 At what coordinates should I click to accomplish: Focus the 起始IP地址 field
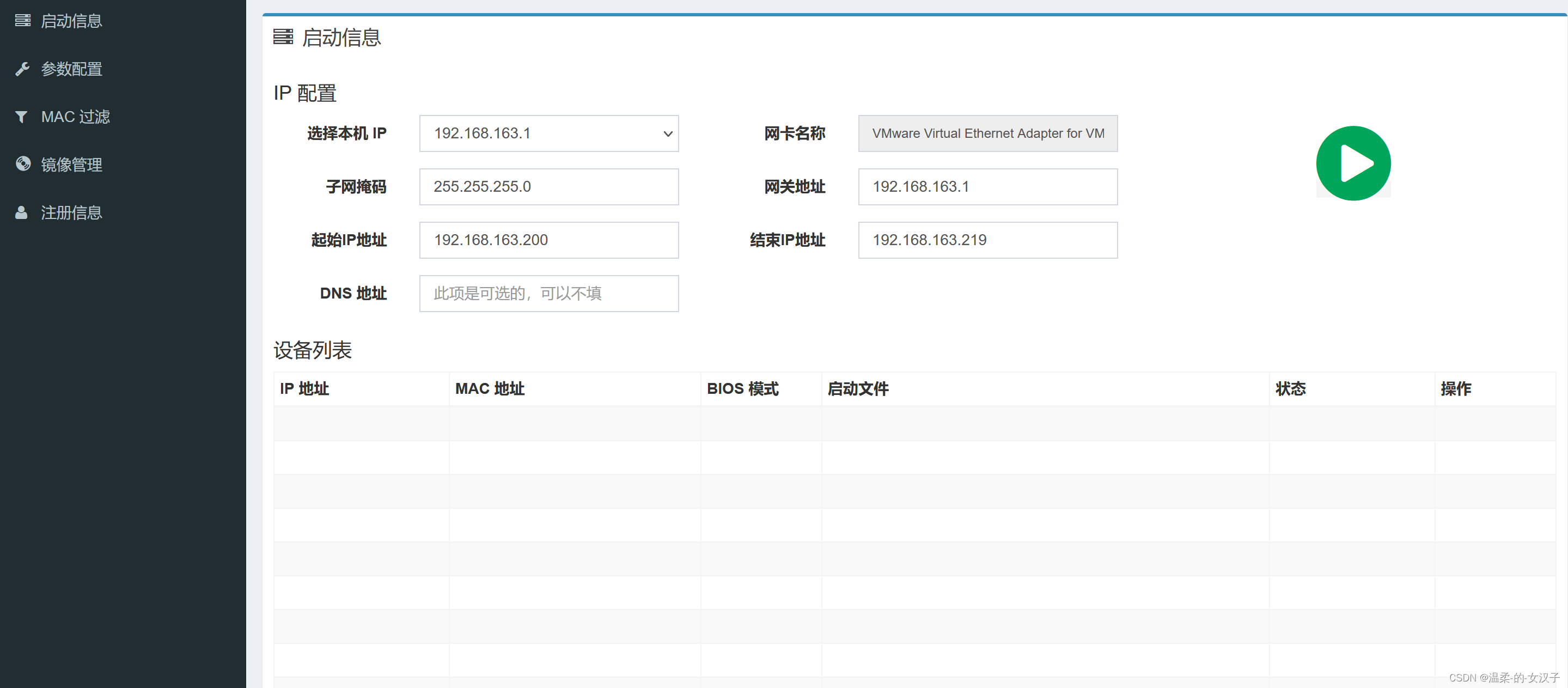pos(548,240)
